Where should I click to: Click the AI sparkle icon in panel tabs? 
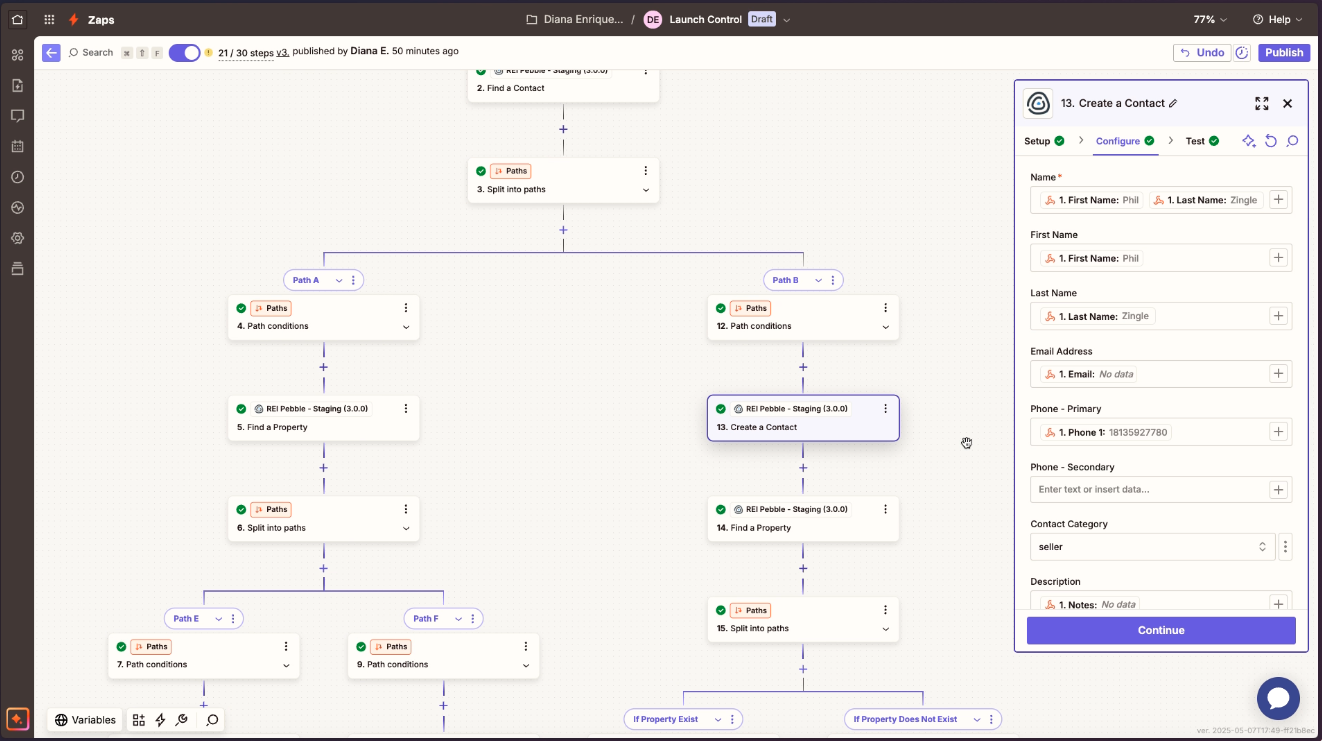[x=1249, y=141]
